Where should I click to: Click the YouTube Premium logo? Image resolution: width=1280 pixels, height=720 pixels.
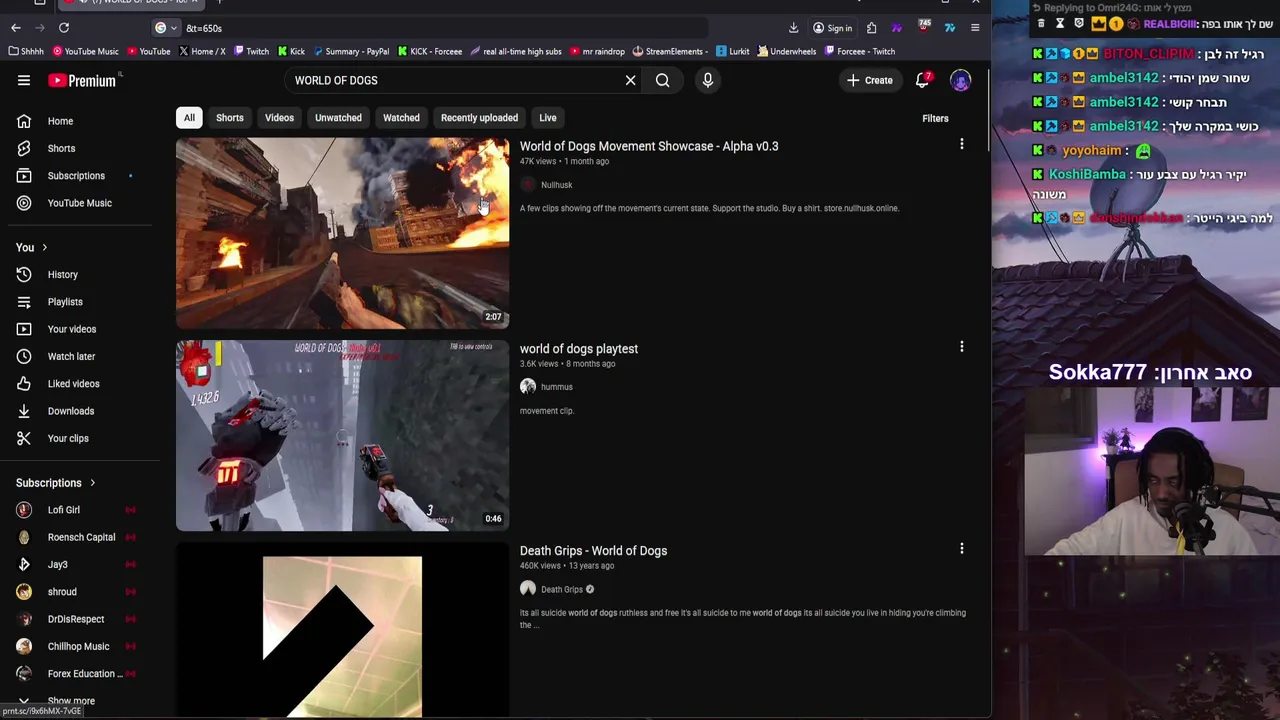[82, 80]
